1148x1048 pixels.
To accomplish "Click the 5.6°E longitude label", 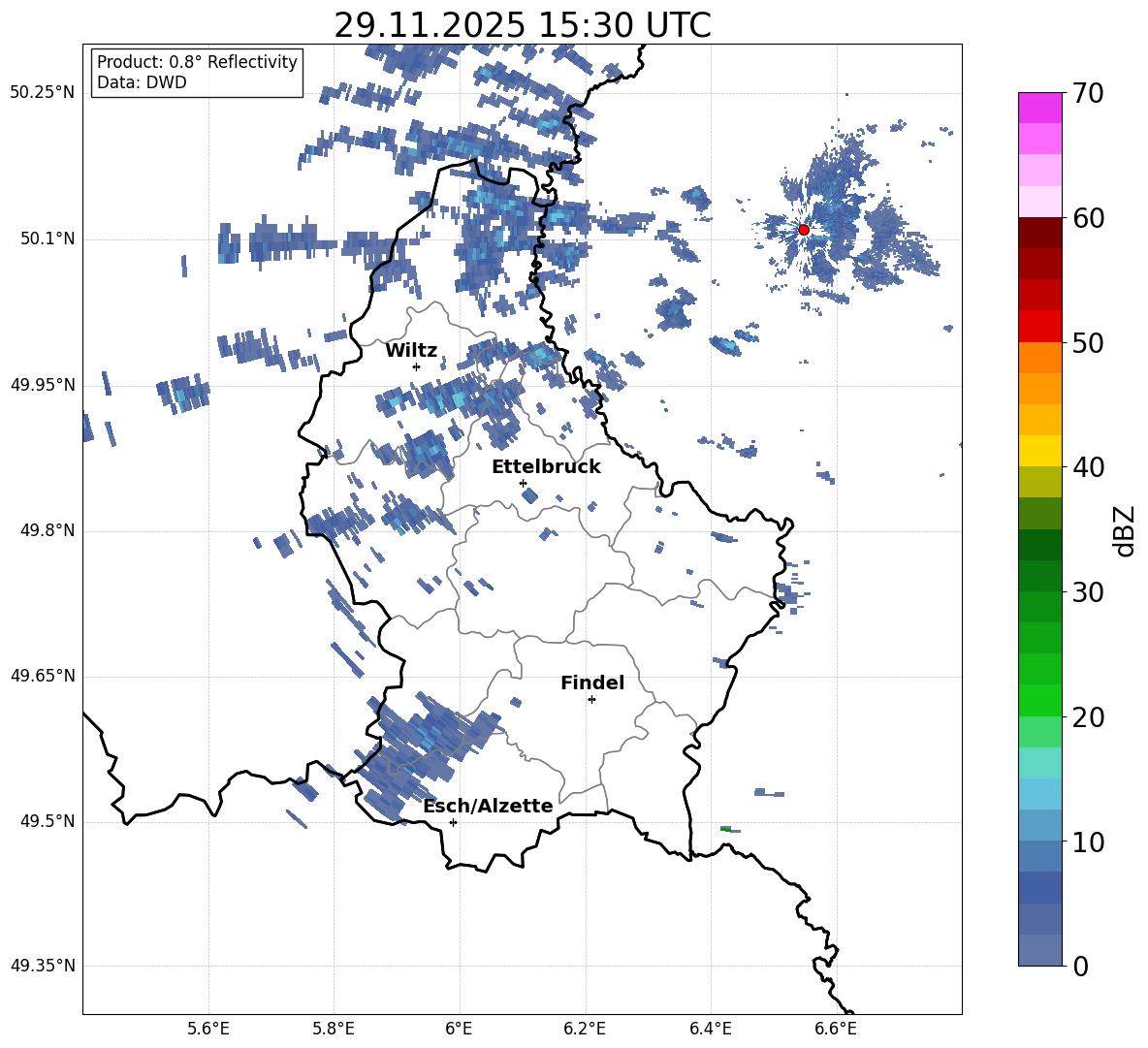I will coord(208,1029).
